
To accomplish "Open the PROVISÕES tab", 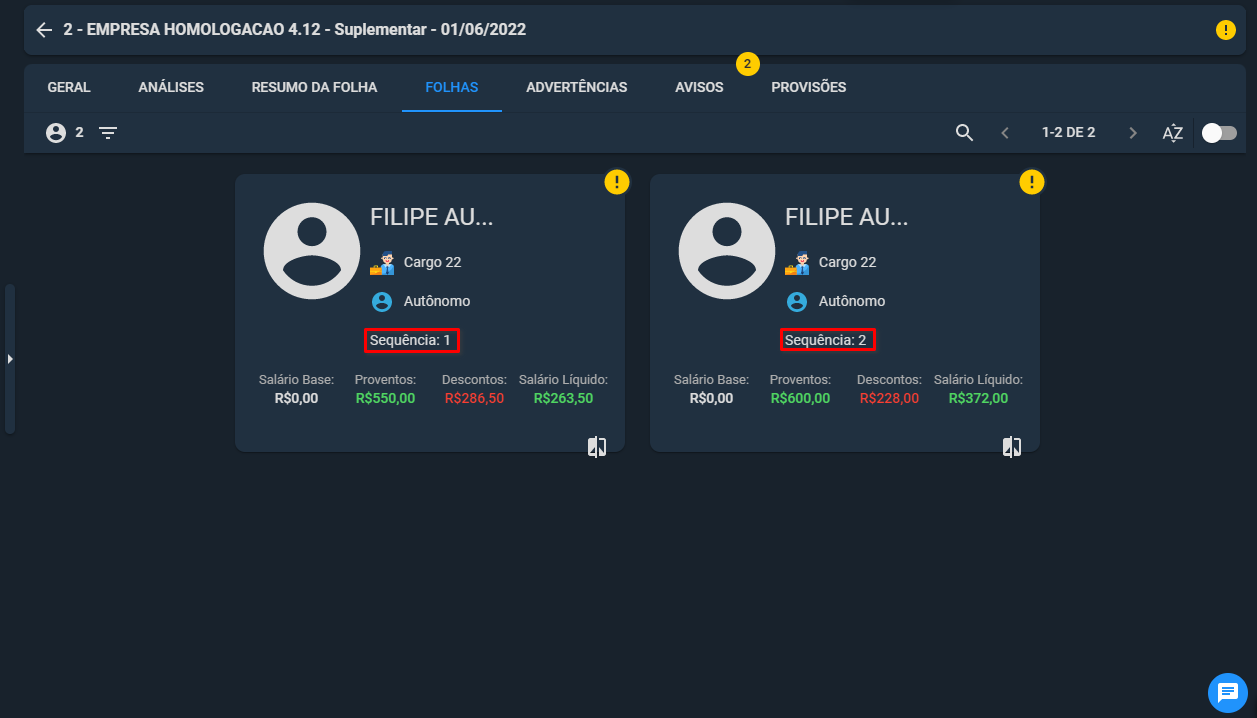I will 809,87.
